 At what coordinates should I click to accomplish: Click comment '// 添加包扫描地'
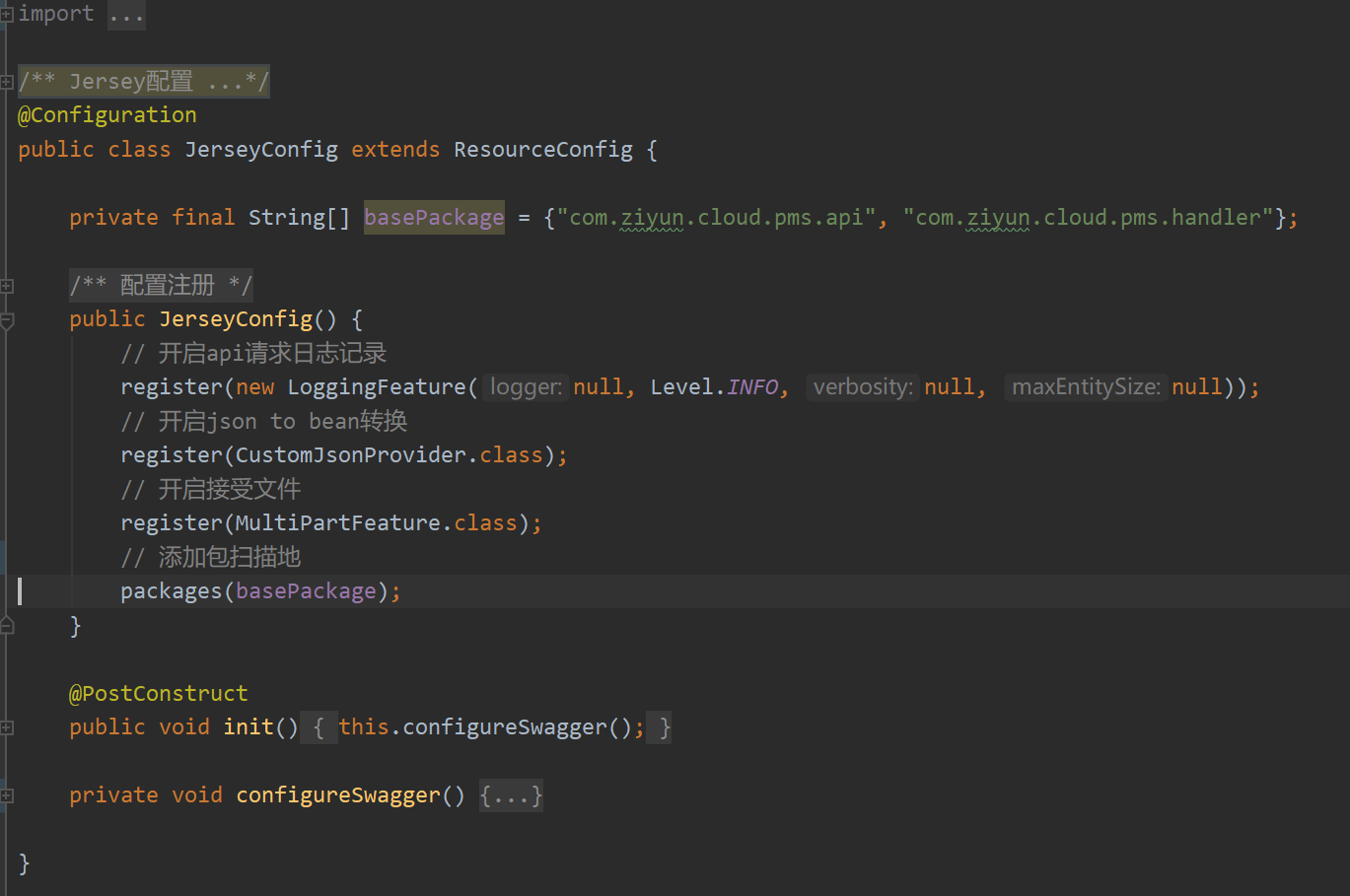click(210, 558)
